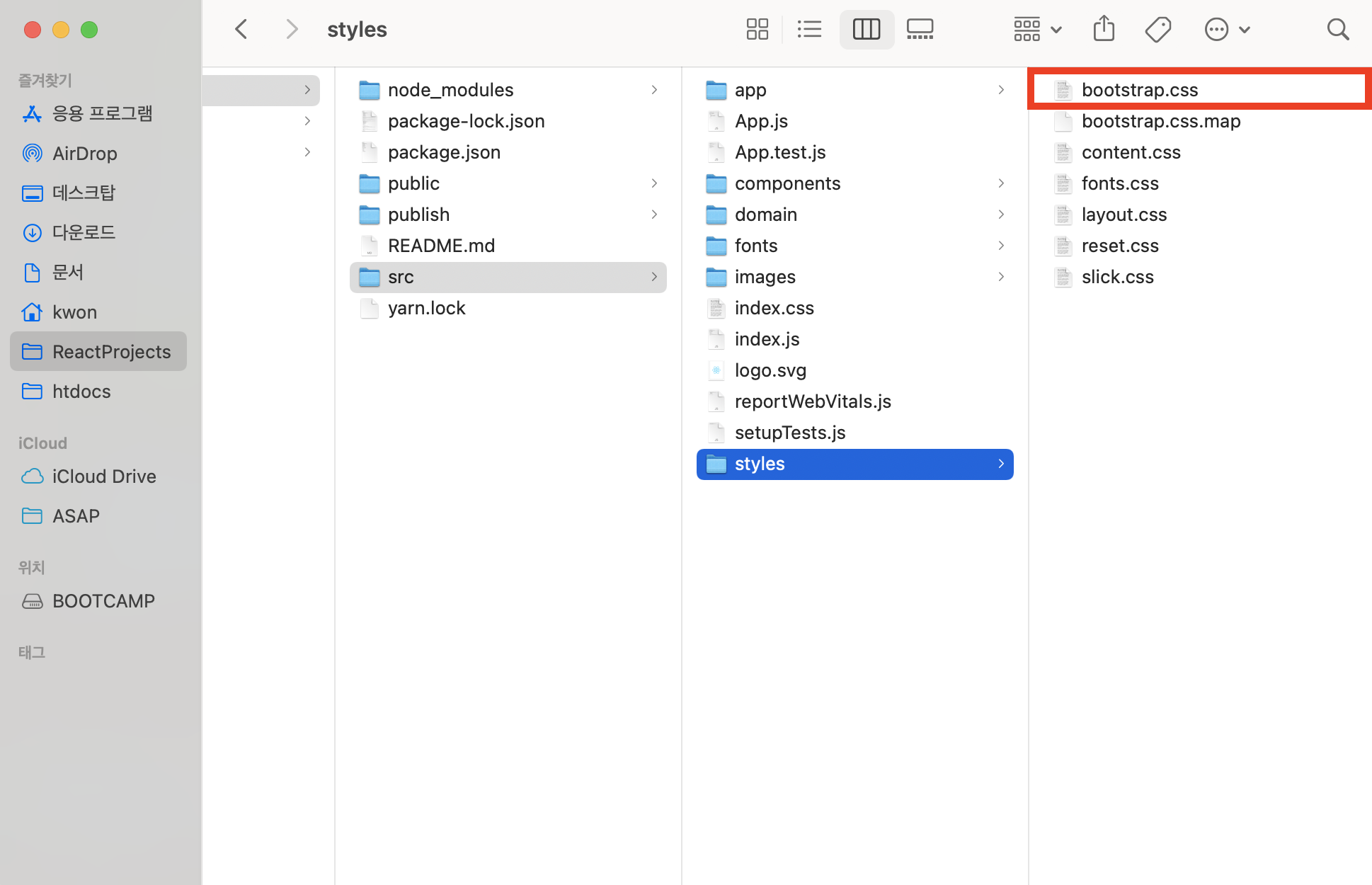Open iCloud Drive from the sidebar
The width and height of the screenshot is (1372, 885).
pyautogui.click(x=103, y=476)
